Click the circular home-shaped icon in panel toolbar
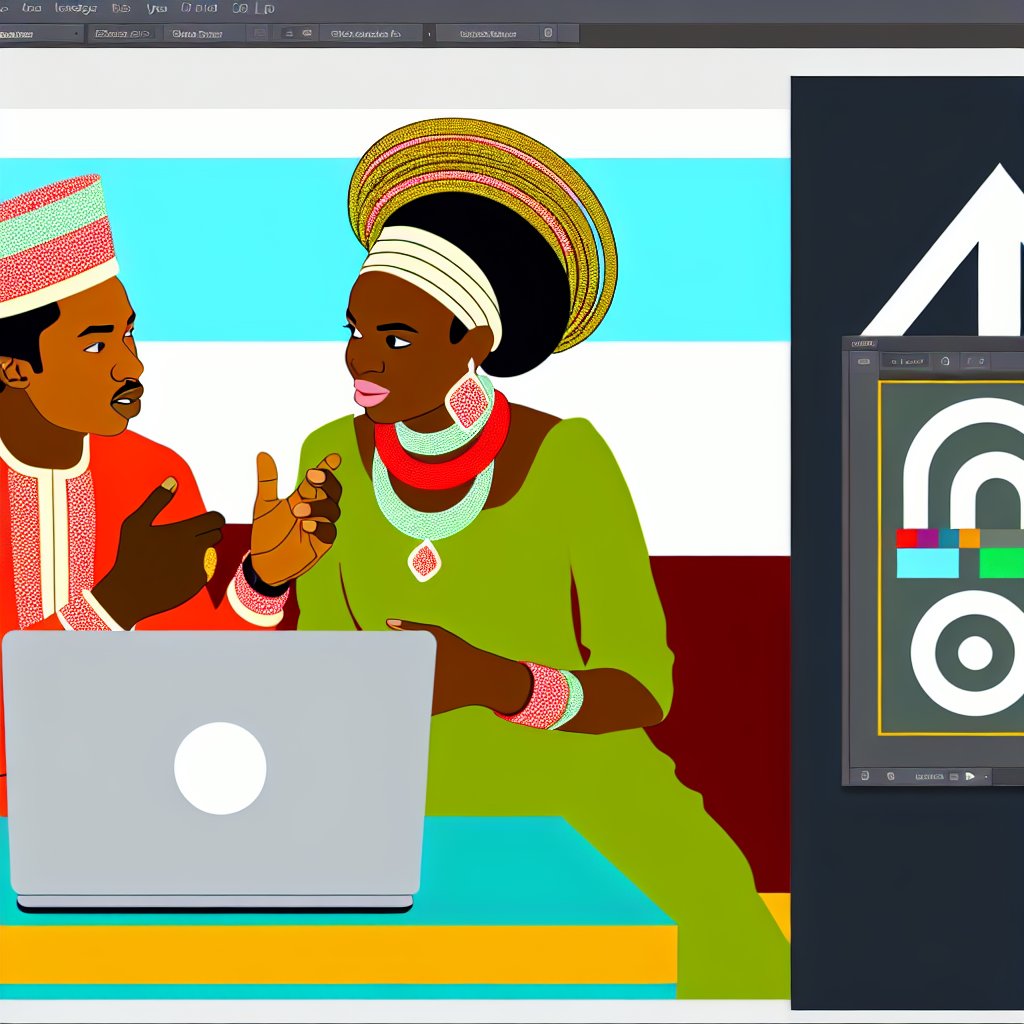Image resolution: width=1024 pixels, height=1024 pixels. (945, 361)
